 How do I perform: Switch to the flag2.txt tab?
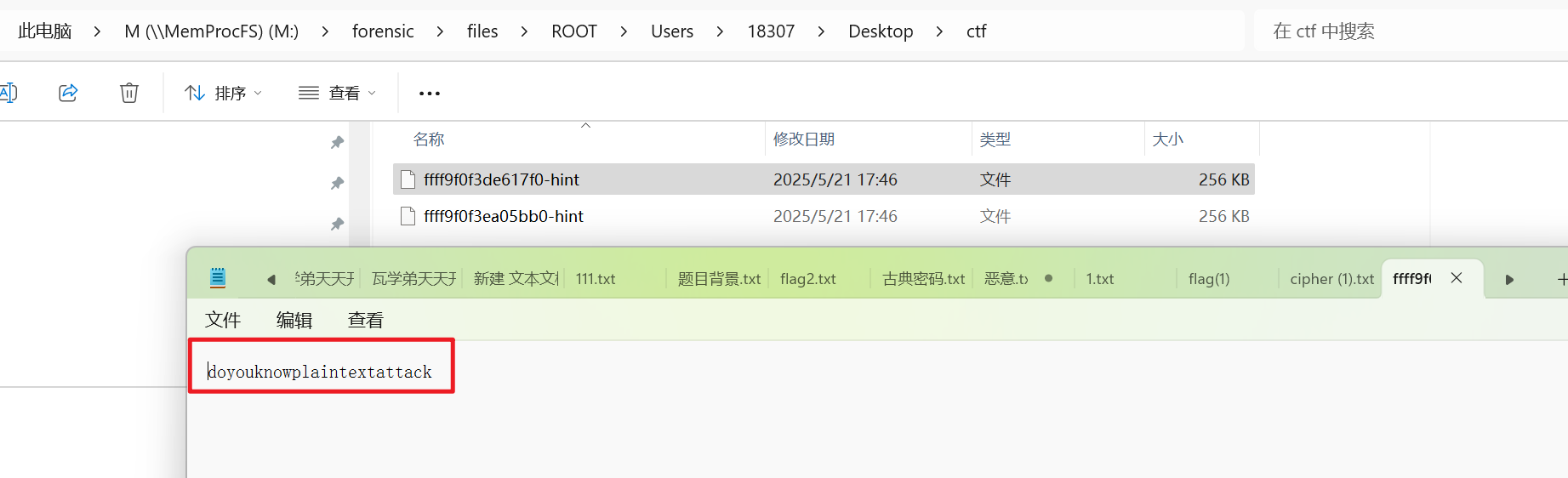[x=807, y=279]
